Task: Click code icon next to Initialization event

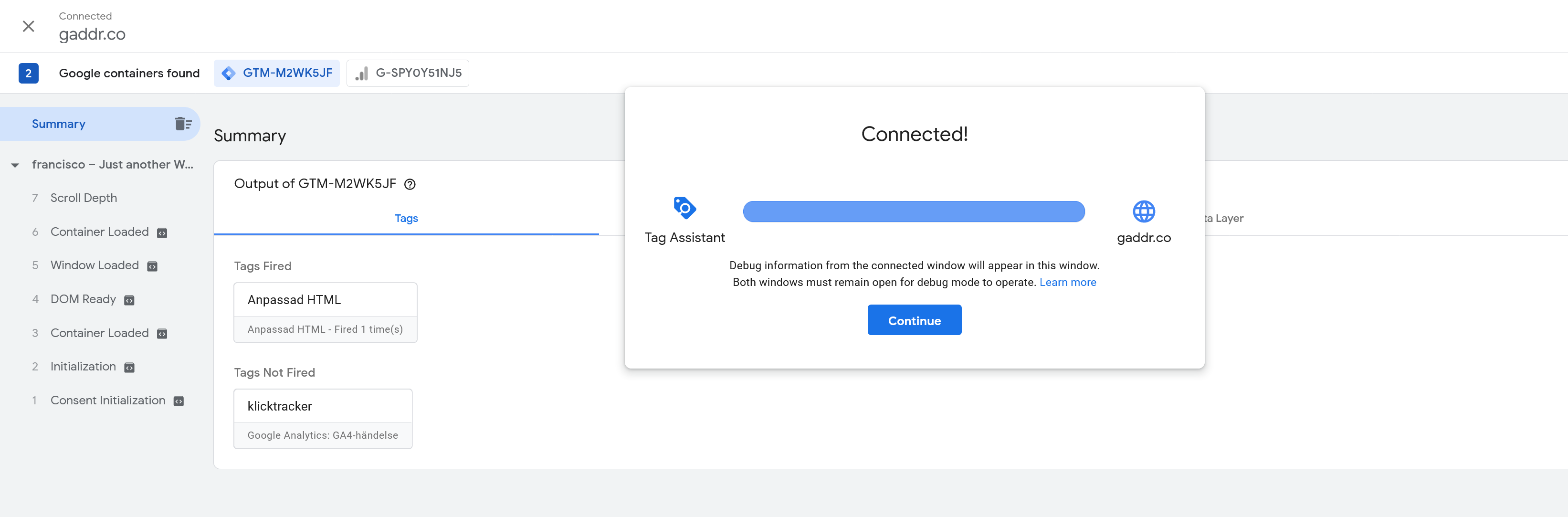Action: point(129,368)
